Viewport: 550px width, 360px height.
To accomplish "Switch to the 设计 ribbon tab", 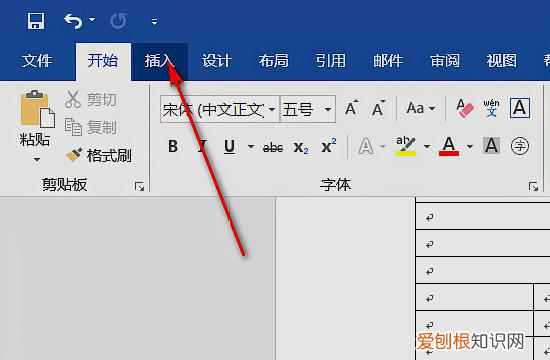I will pos(216,61).
